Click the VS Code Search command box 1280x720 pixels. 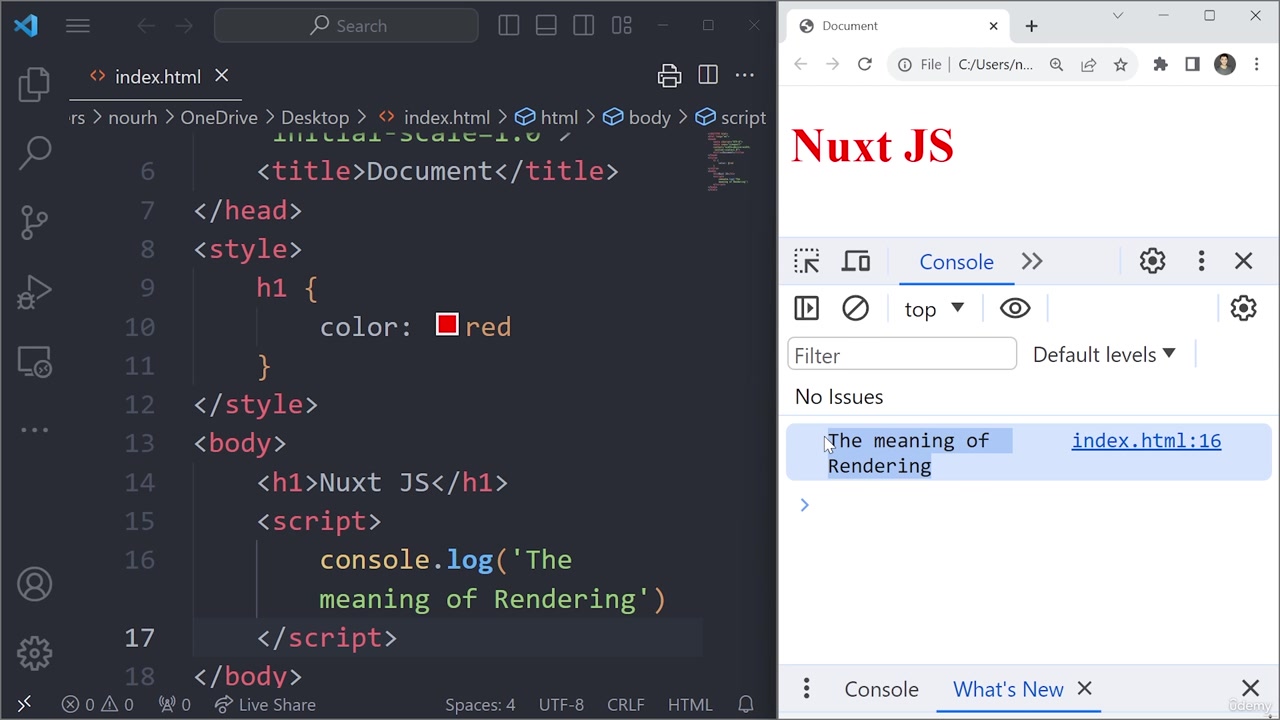346,26
